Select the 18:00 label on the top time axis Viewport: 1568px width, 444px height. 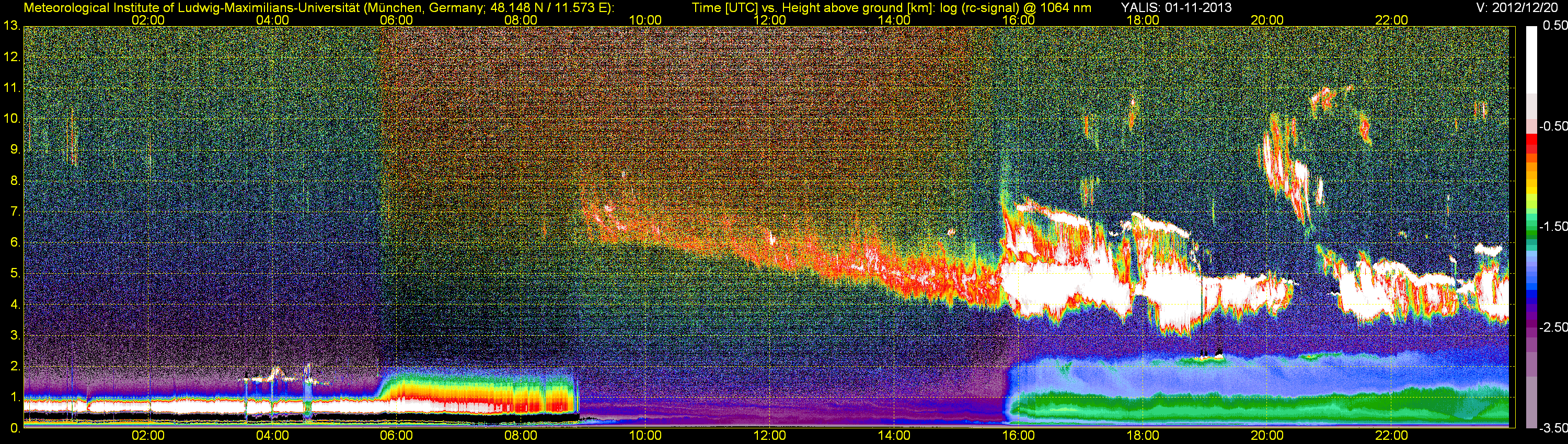[x=1143, y=20]
